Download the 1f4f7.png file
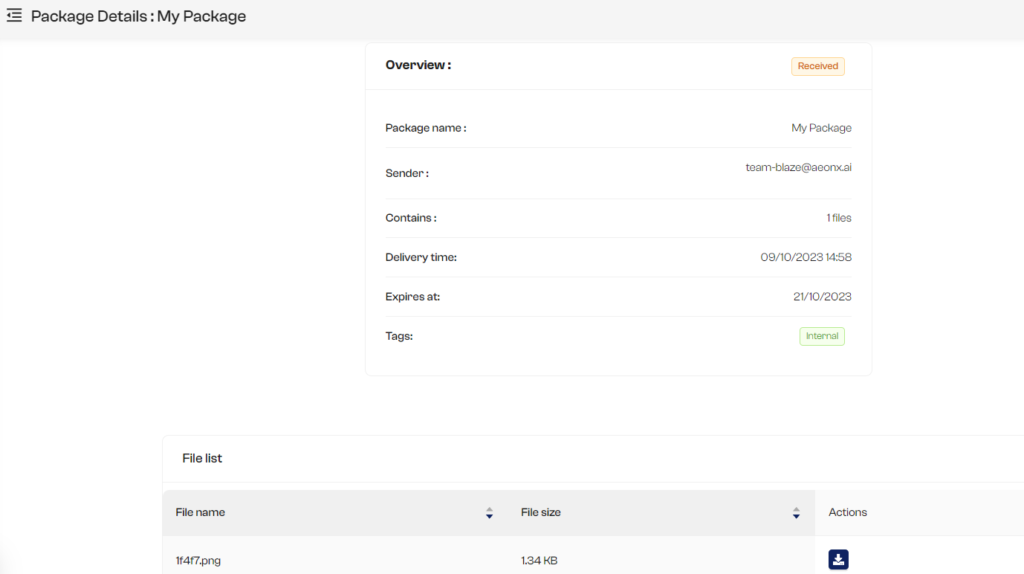1024x574 pixels. (839, 560)
